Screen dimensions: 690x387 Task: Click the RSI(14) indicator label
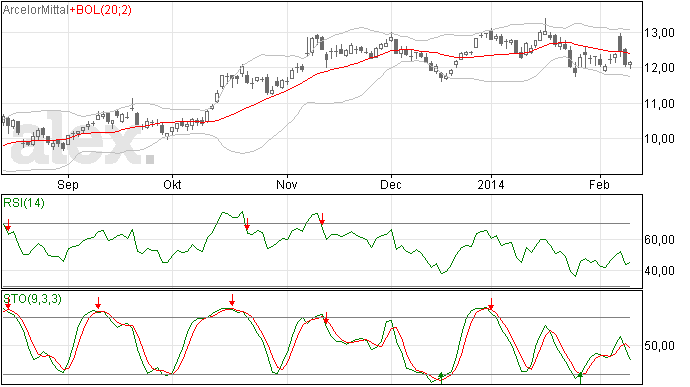click(24, 203)
